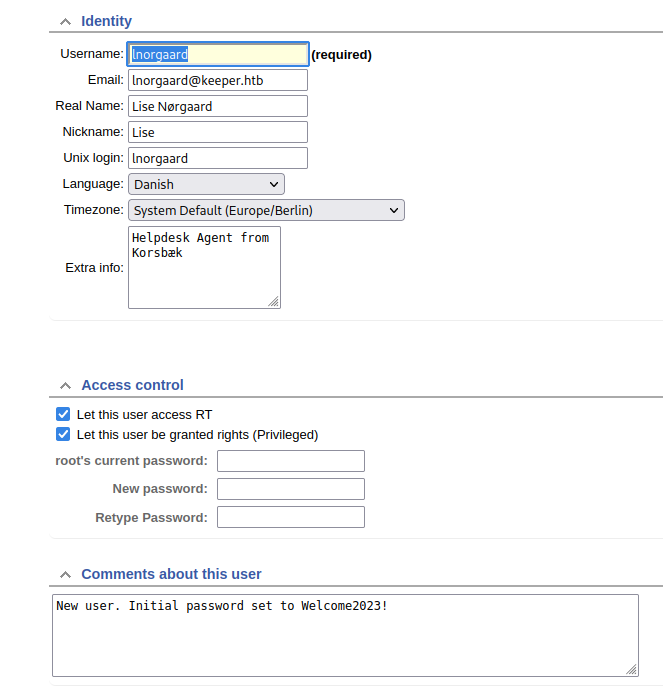663x686 pixels.
Task: Click into the Unix login field
Action: point(218,158)
